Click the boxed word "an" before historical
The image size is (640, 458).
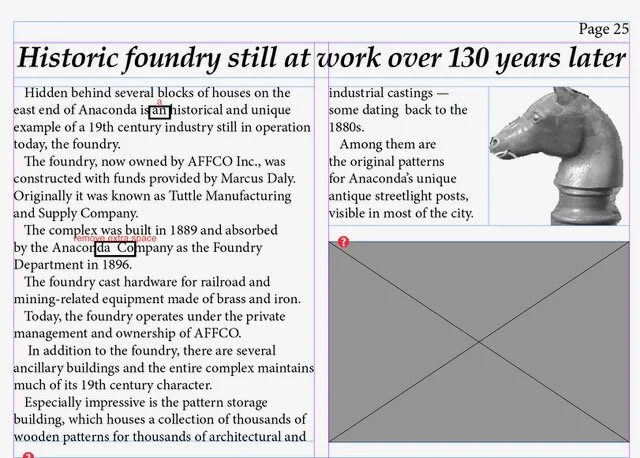(159, 111)
